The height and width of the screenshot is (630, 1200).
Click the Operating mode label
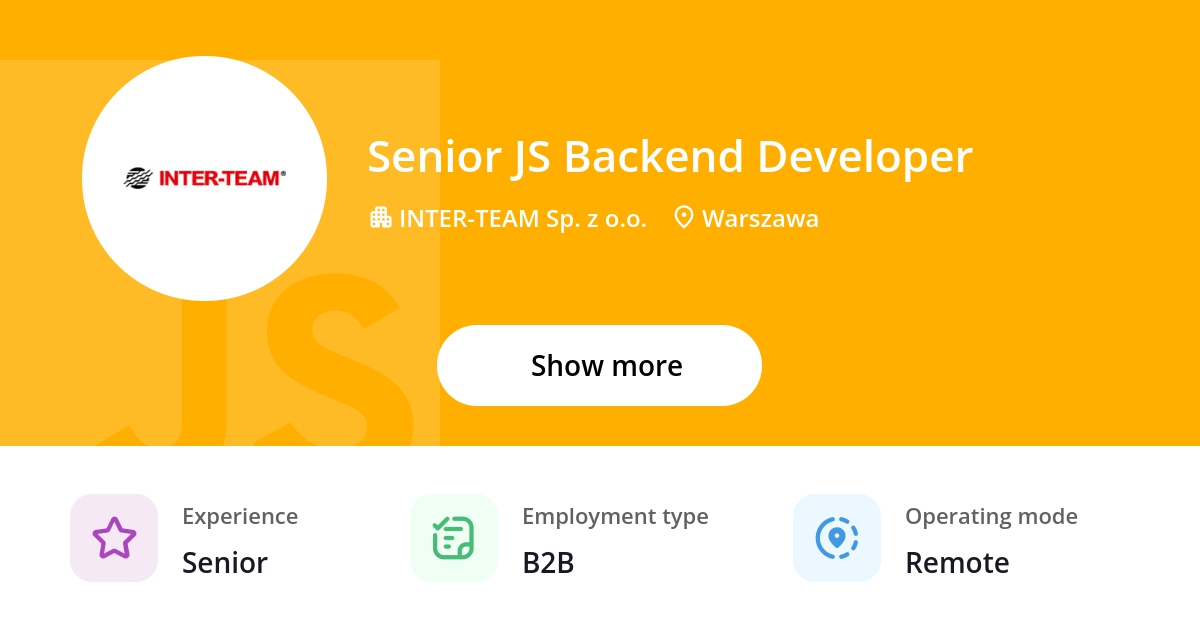(991, 517)
